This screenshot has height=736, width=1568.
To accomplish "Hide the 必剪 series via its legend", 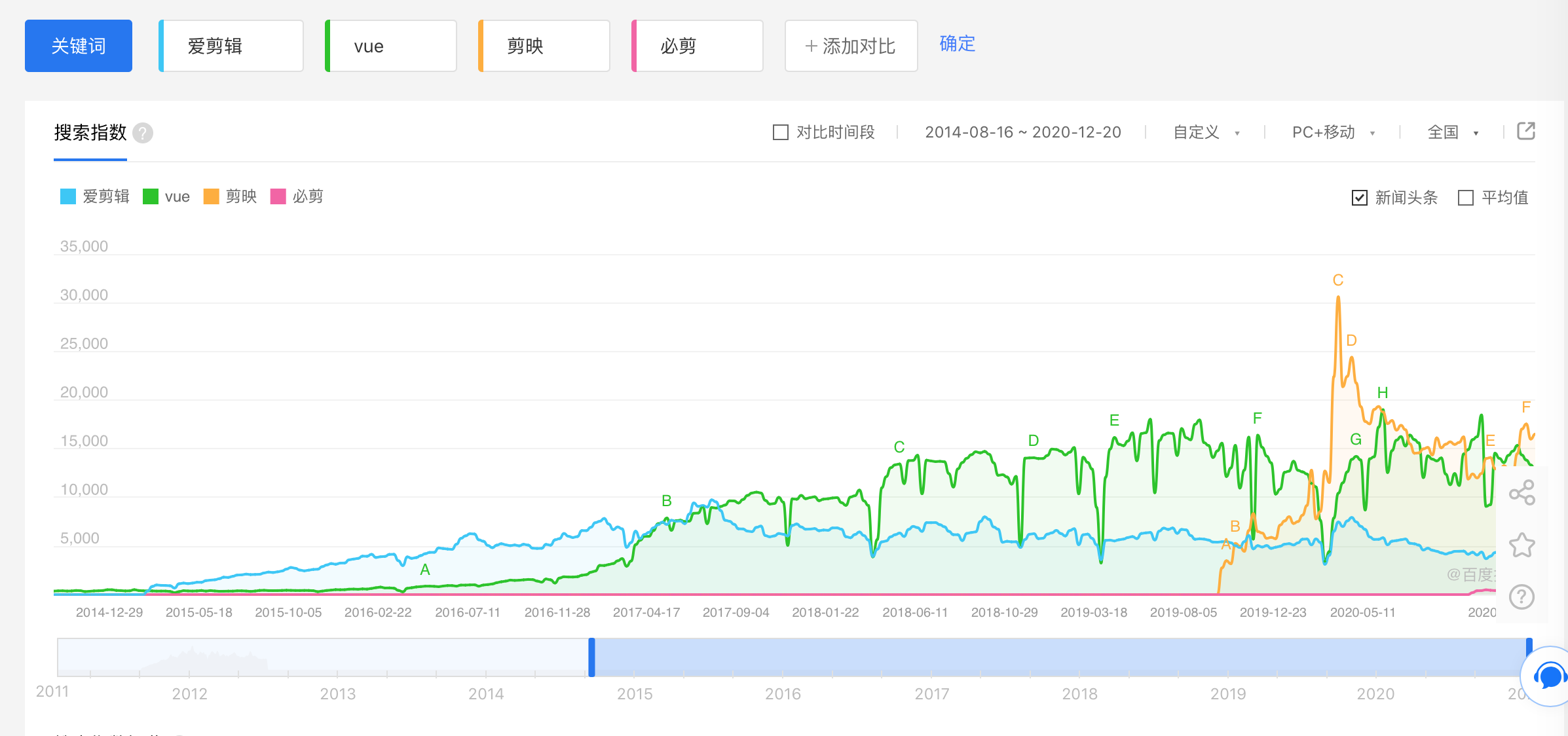I will [298, 196].
